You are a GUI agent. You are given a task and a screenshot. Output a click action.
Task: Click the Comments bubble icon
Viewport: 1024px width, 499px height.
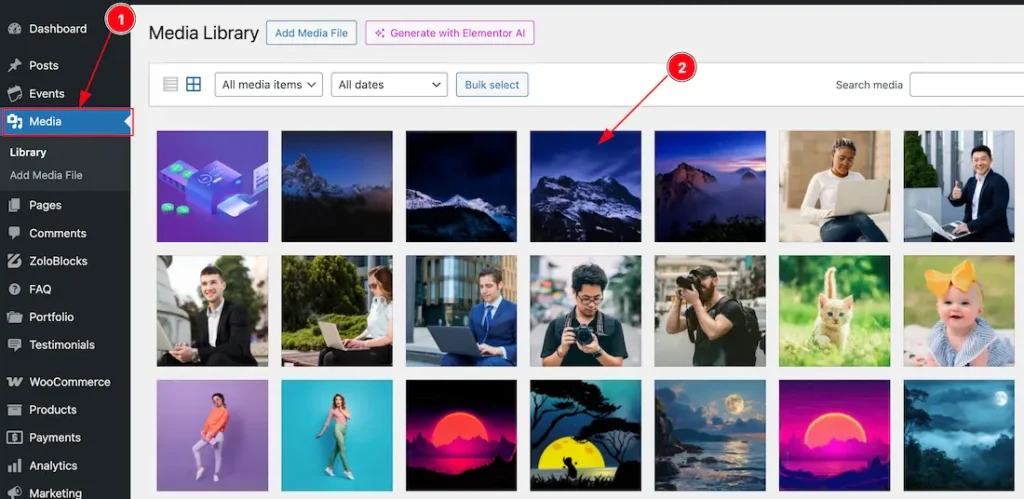tap(14, 233)
